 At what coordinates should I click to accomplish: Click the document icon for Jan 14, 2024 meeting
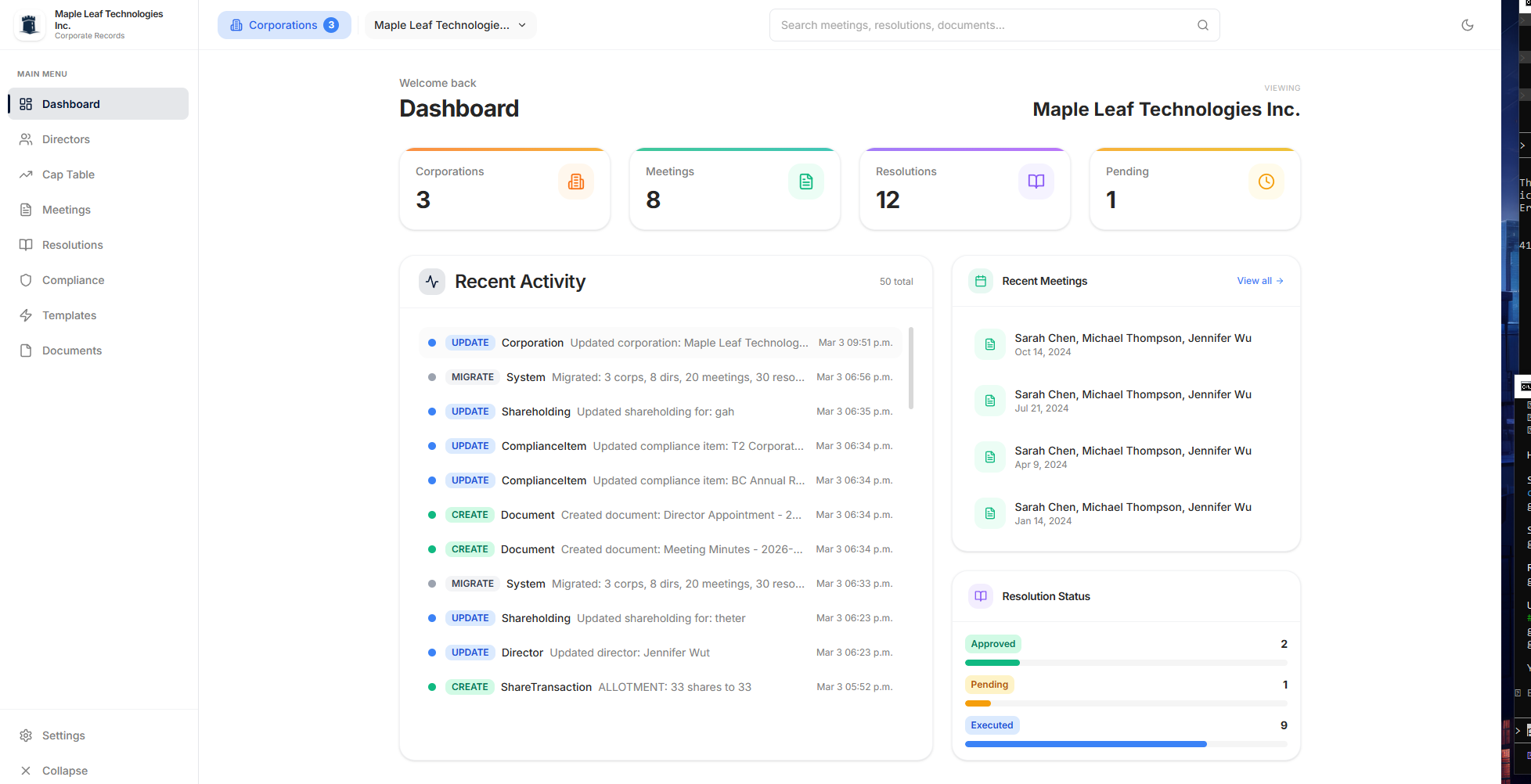click(990, 513)
